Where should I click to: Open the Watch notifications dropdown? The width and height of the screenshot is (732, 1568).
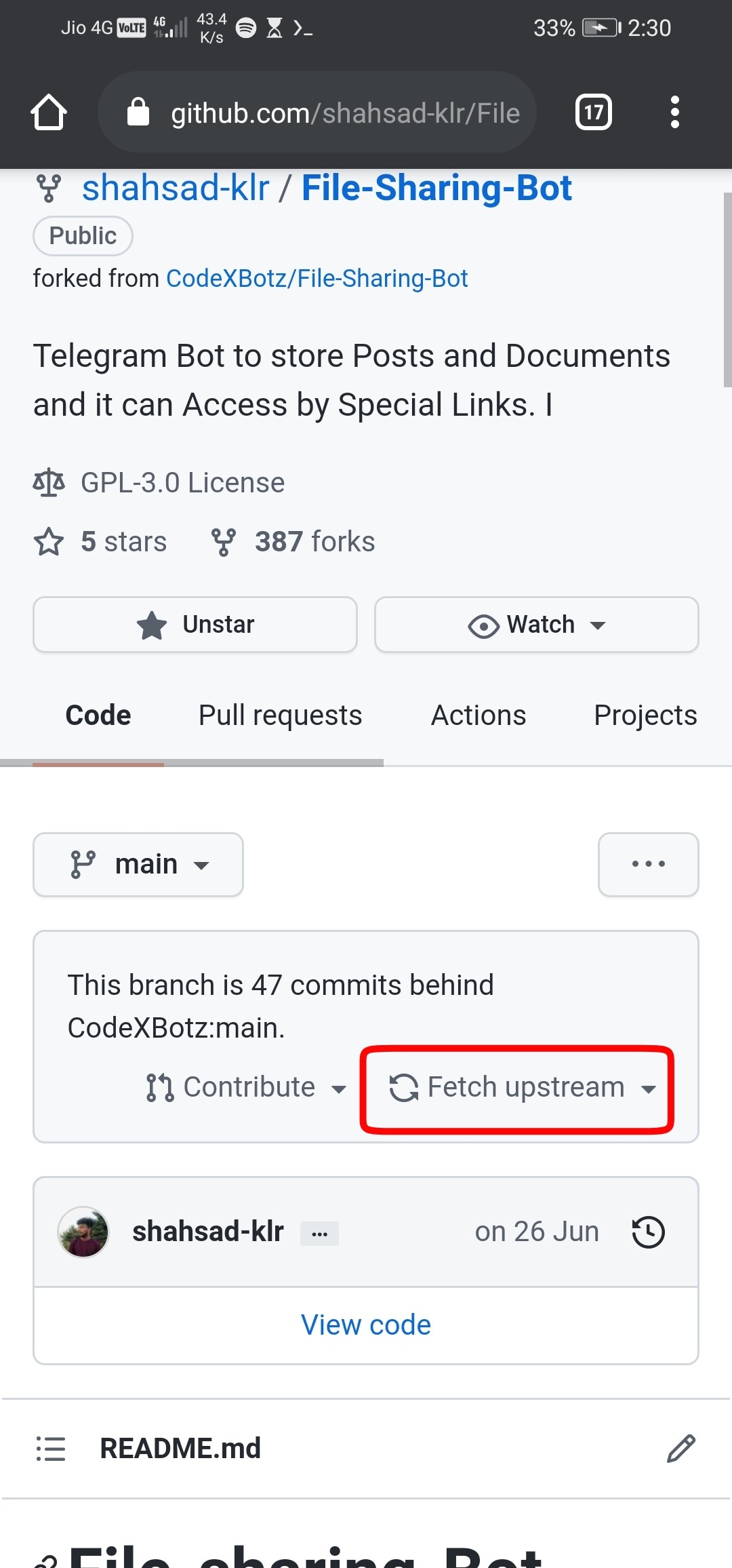536,625
